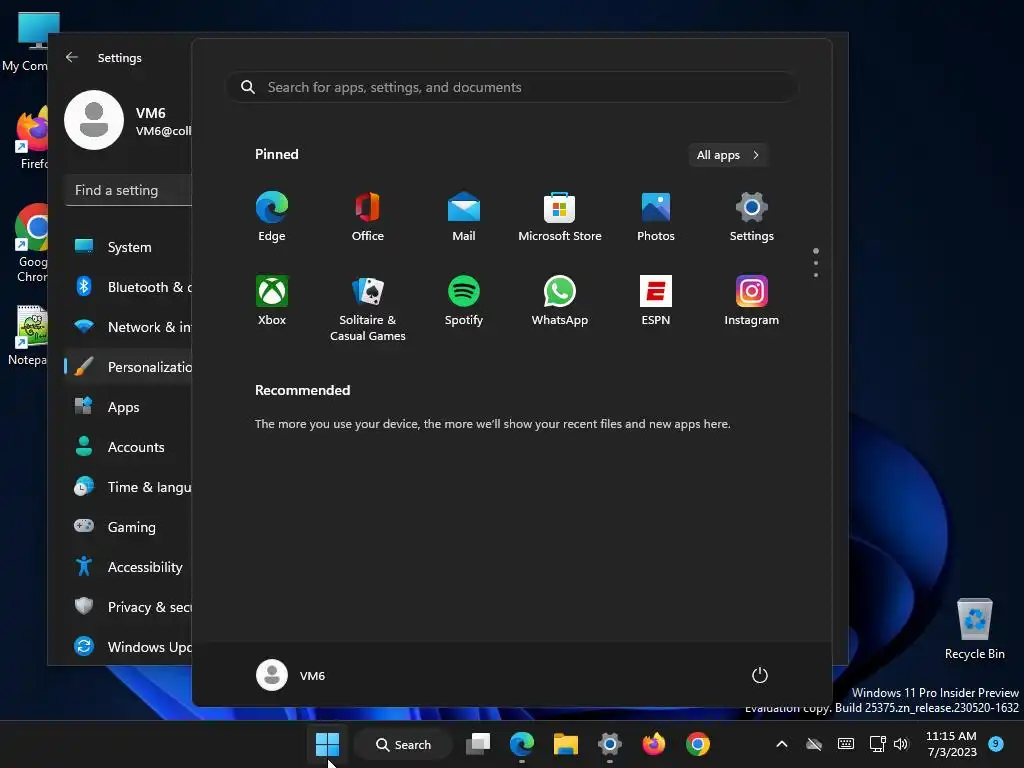Open Network & internet in Settings sidebar
The image size is (1024, 768).
[x=129, y=327]
